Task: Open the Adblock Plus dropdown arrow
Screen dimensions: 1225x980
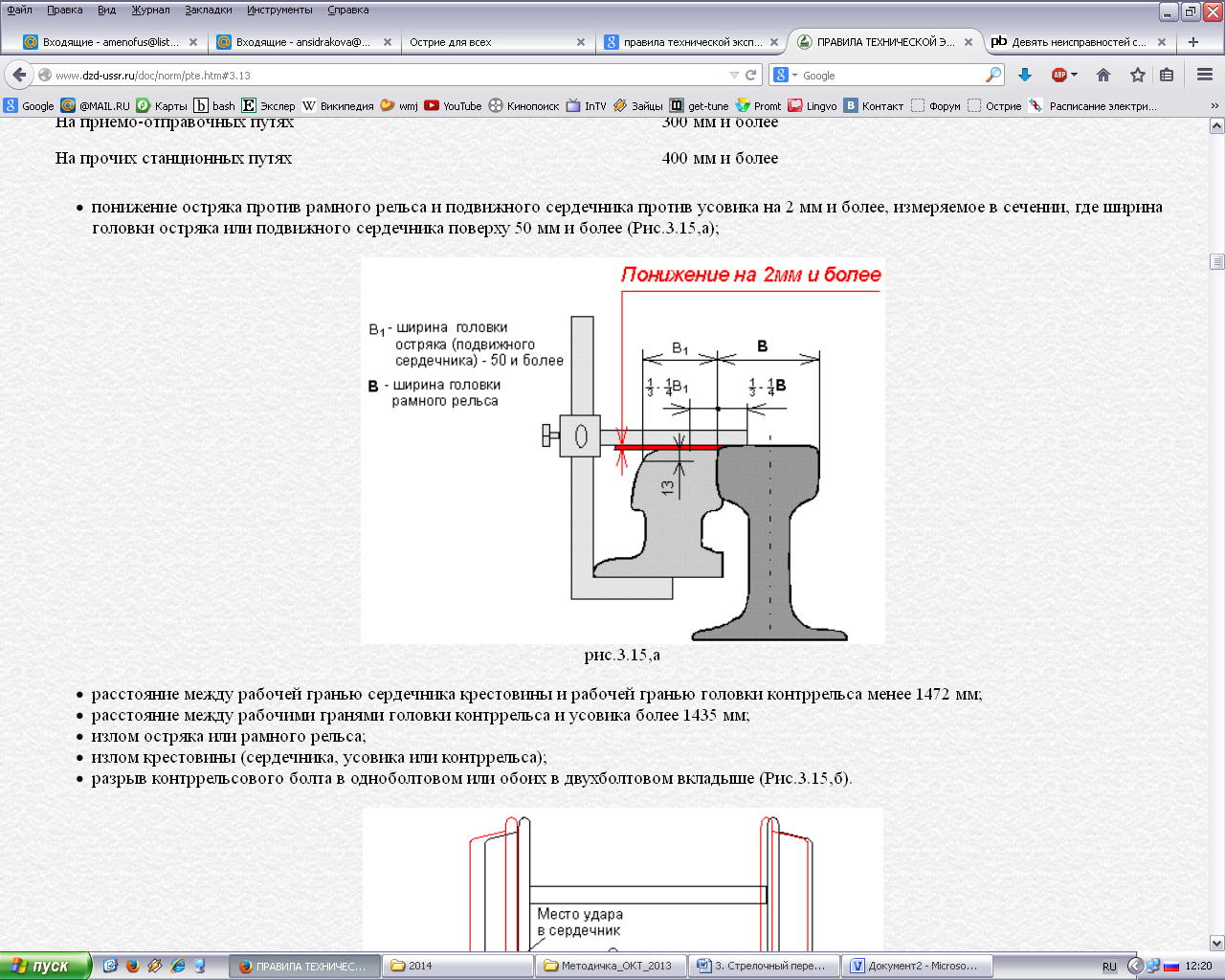Action: point(1074,75)
